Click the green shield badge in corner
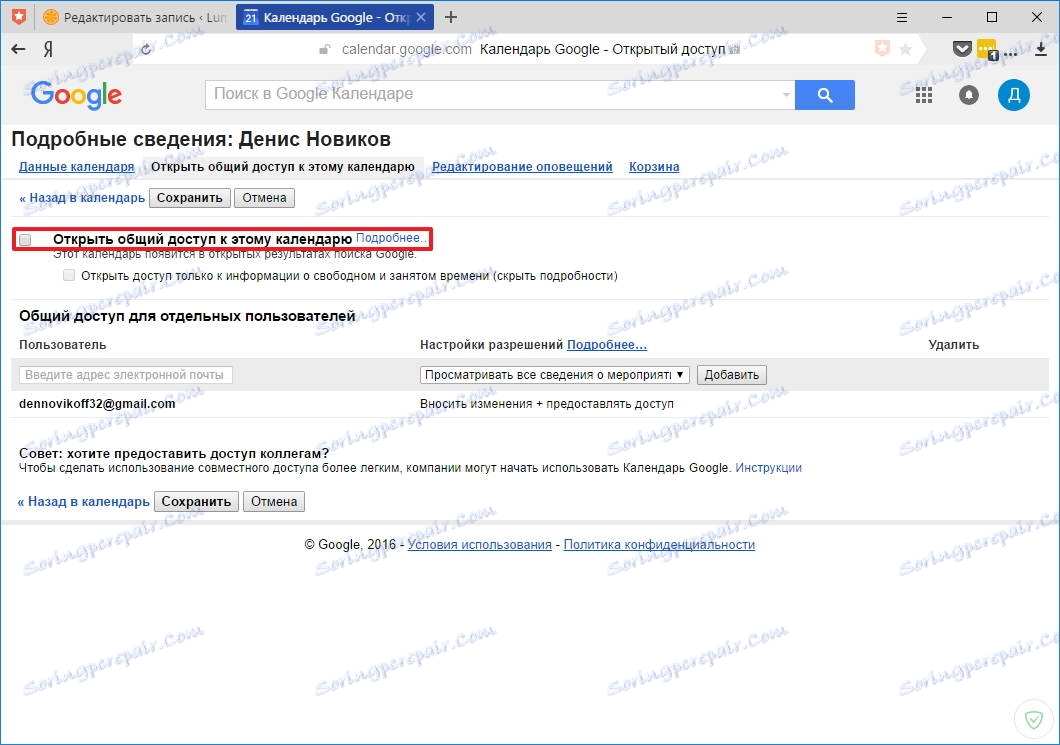1060x745 pixels. tap(1034, 719)
